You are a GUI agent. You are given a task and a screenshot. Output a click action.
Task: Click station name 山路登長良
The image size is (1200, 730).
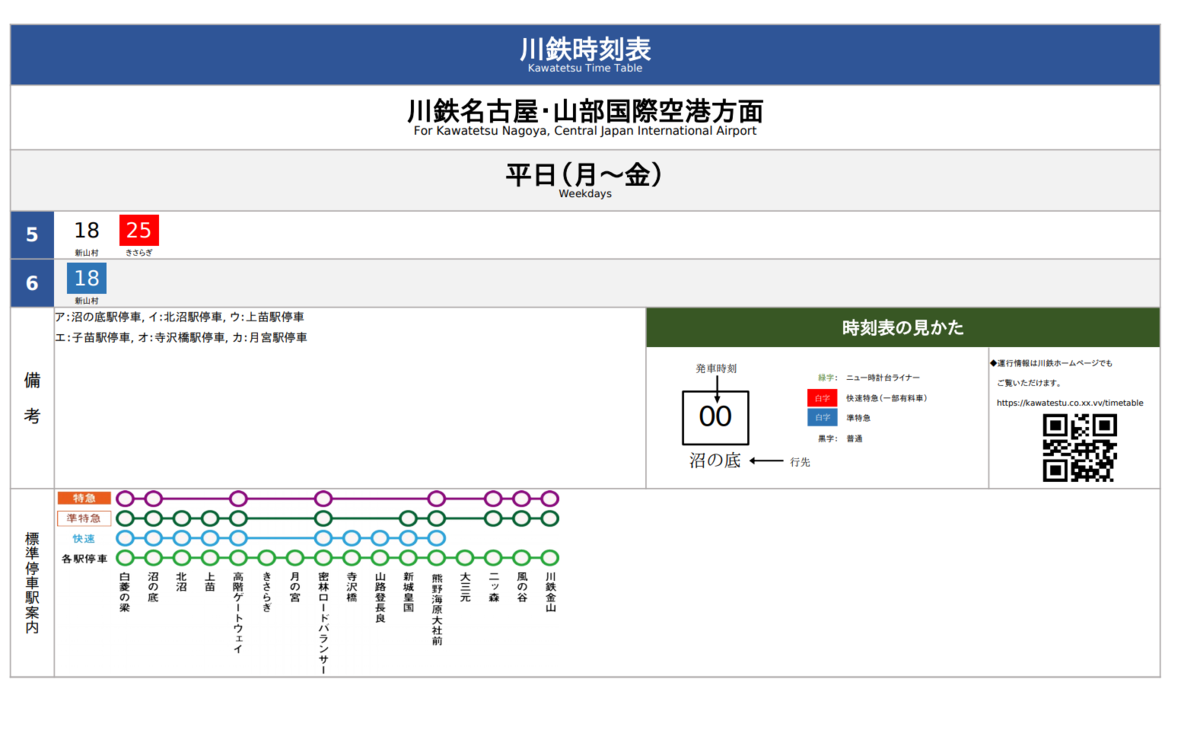click(x=380, y=598)
